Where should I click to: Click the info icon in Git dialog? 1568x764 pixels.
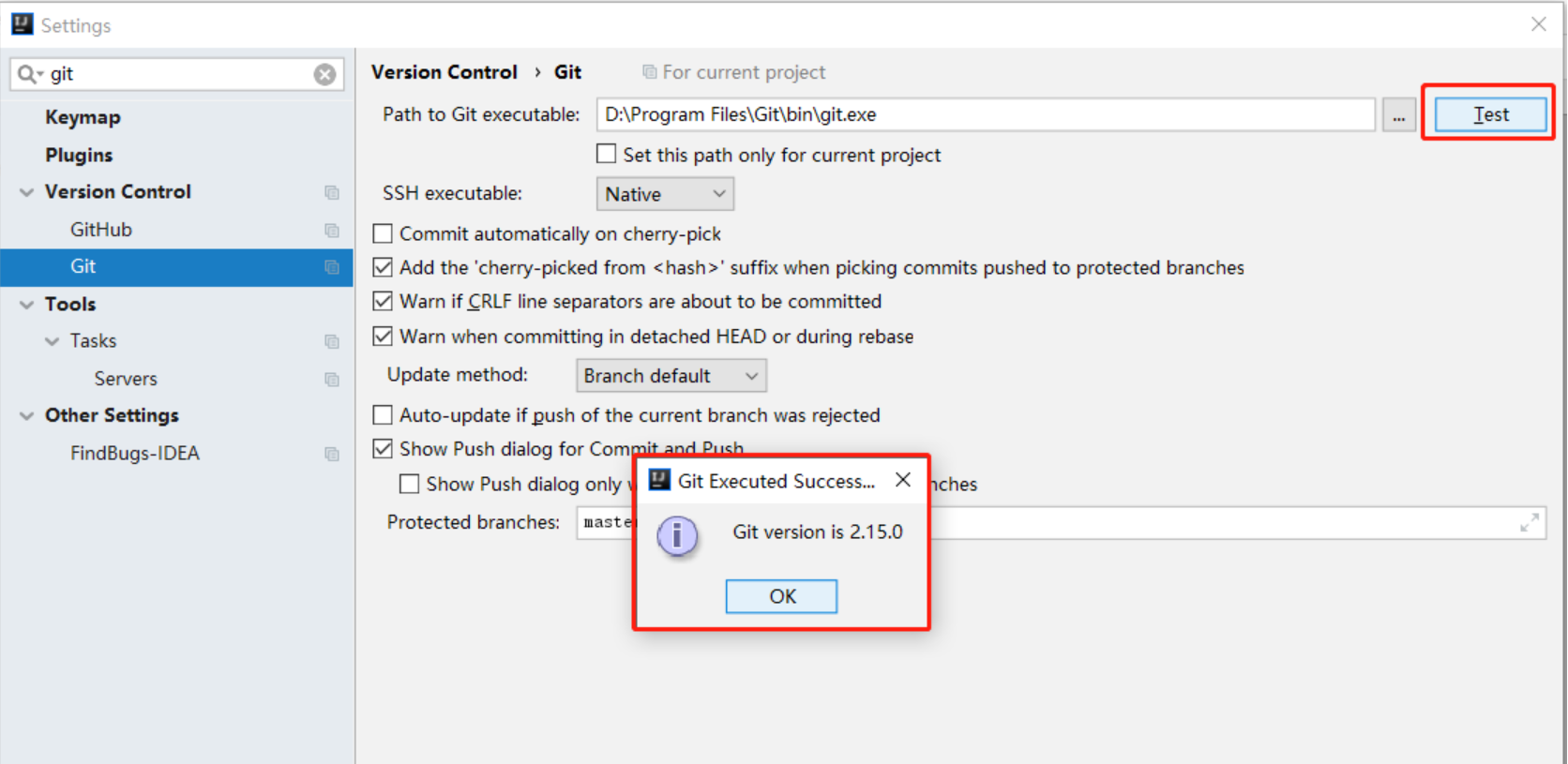pyautogui.click(x=677, y=536)
